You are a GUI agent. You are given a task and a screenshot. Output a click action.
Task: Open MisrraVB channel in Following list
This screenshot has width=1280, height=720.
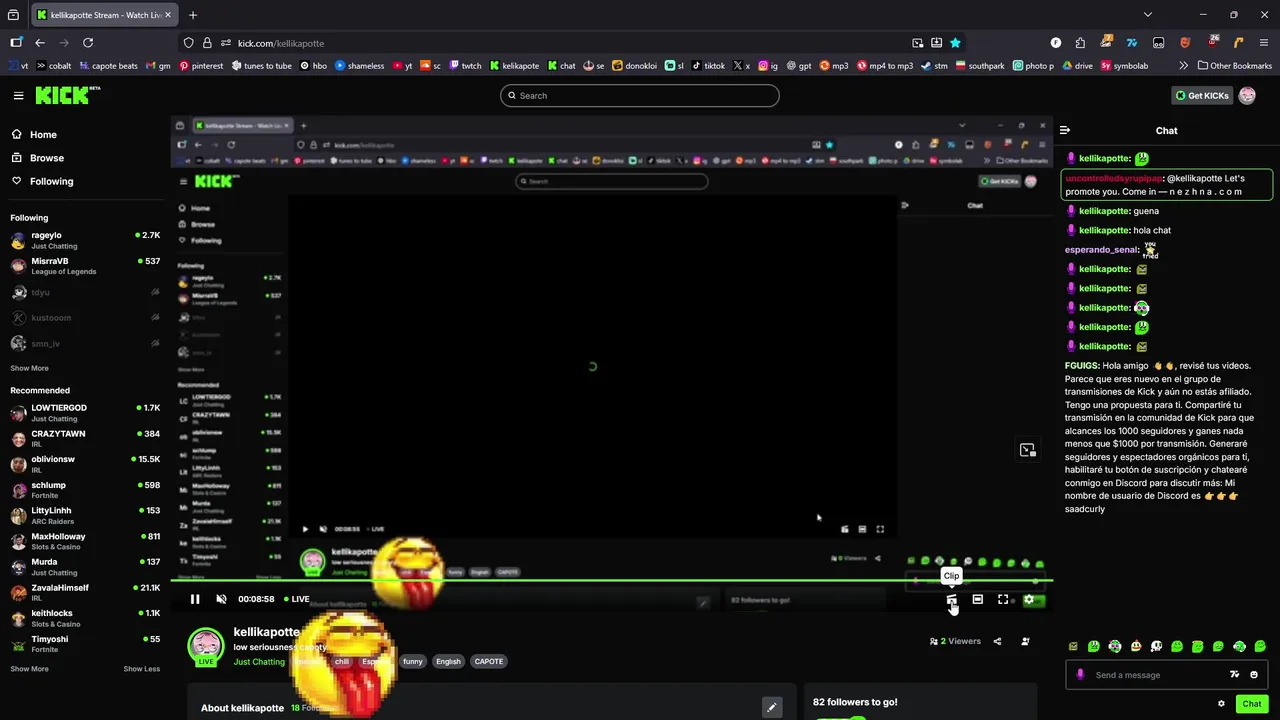pos(85,266)
